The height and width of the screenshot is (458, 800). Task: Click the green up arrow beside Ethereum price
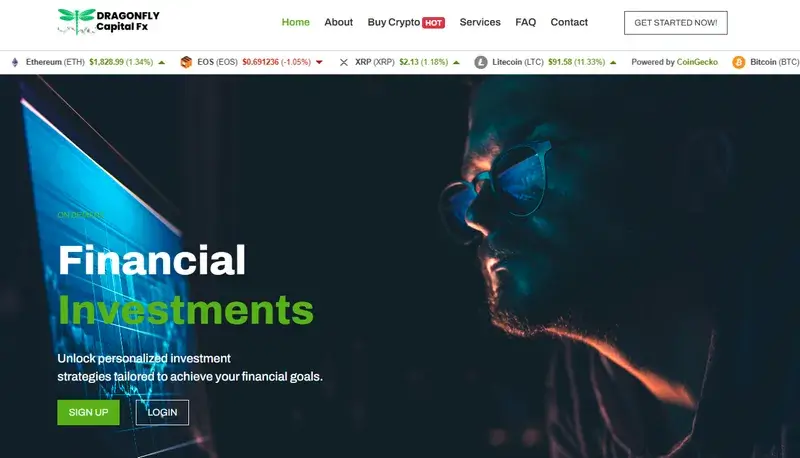pos(162,62)
